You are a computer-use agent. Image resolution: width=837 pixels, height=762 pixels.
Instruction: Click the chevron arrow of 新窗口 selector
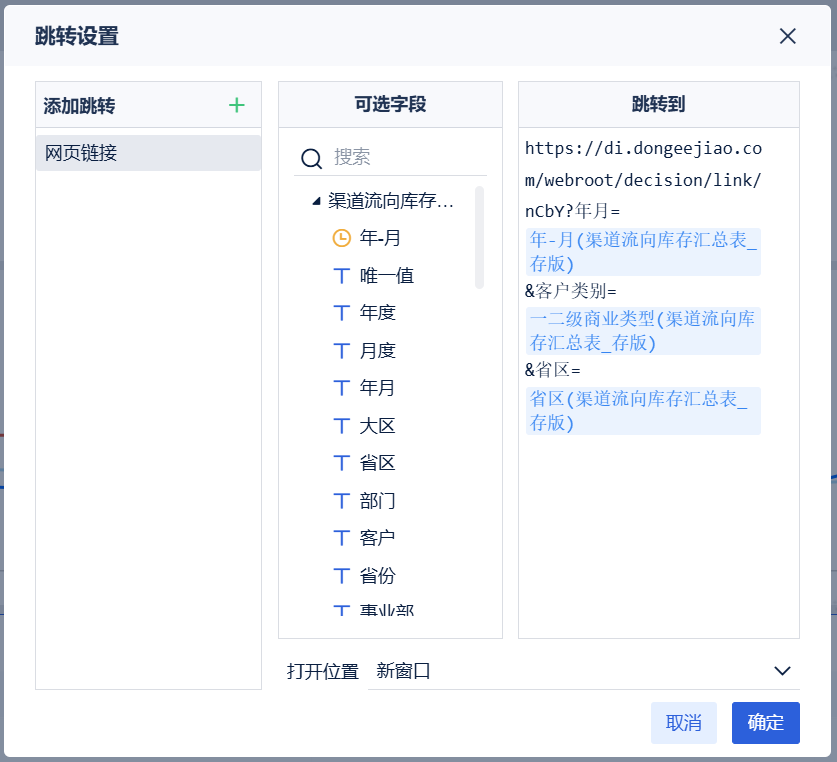(782, 671)
